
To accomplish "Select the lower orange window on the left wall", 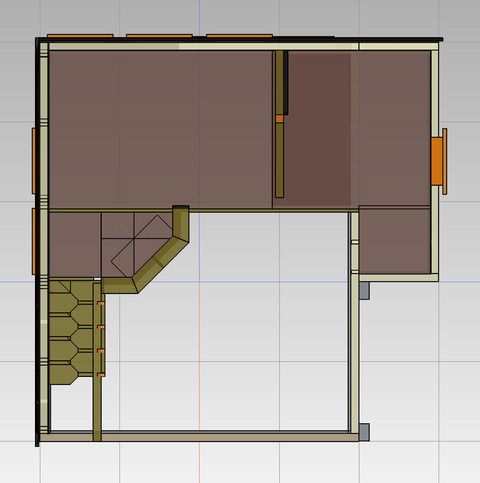I will click(34, 241).
